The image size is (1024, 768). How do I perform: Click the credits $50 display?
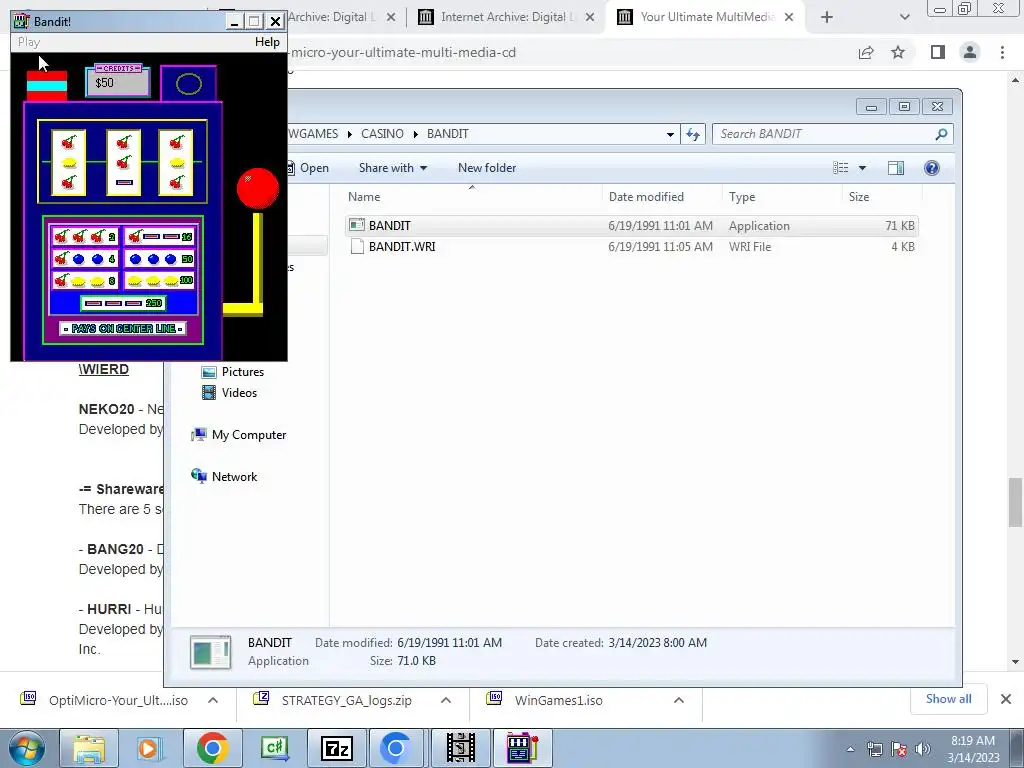(118, 81)
